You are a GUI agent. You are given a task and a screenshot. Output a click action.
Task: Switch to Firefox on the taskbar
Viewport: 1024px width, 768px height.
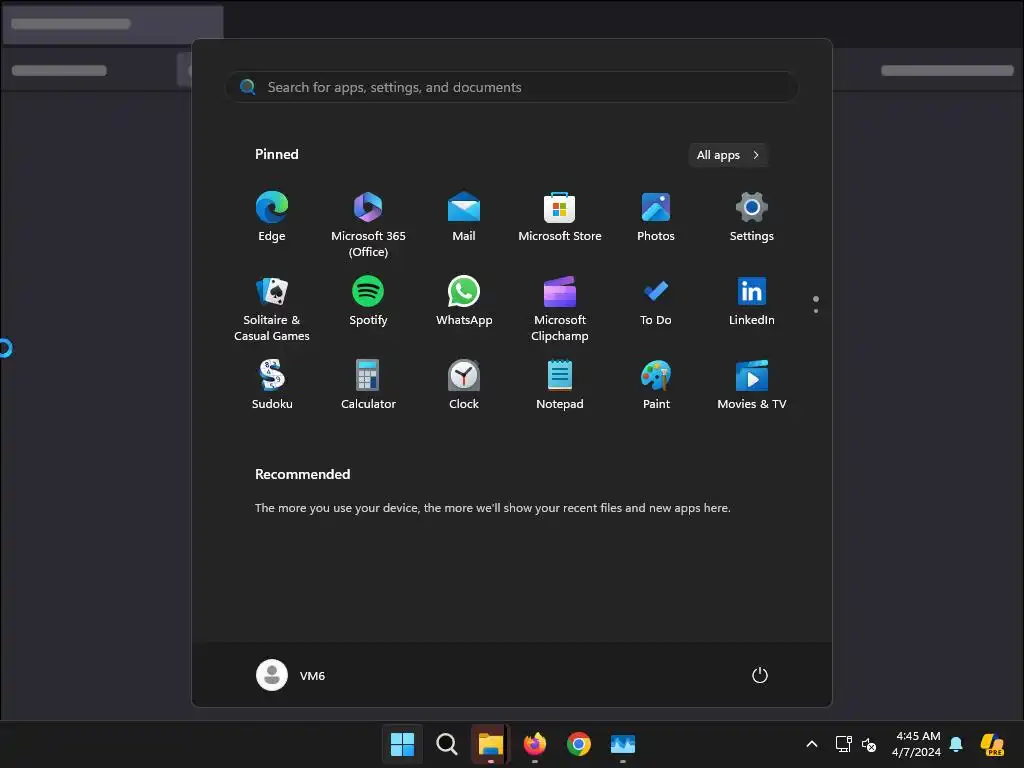point(535,744)
